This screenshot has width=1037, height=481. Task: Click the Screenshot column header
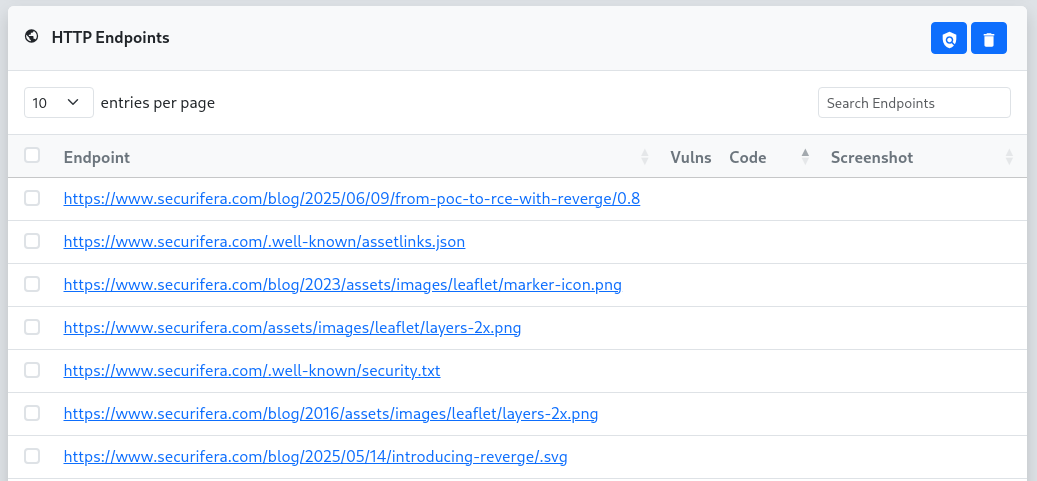pyautogui.click(x=872, y=157)
